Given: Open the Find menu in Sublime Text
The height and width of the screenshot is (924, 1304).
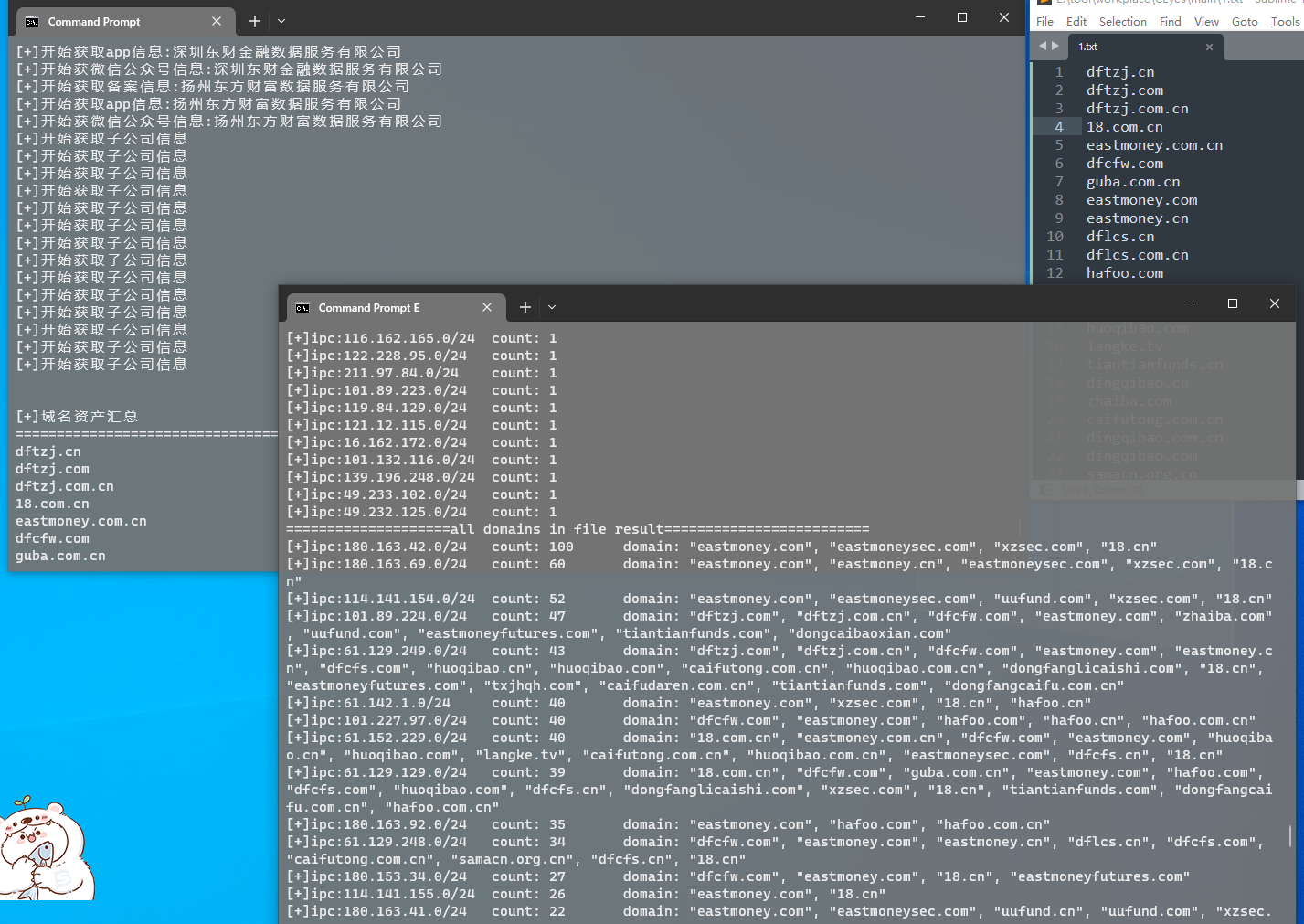Looking at the screenshot, I should pos(1171,22).
